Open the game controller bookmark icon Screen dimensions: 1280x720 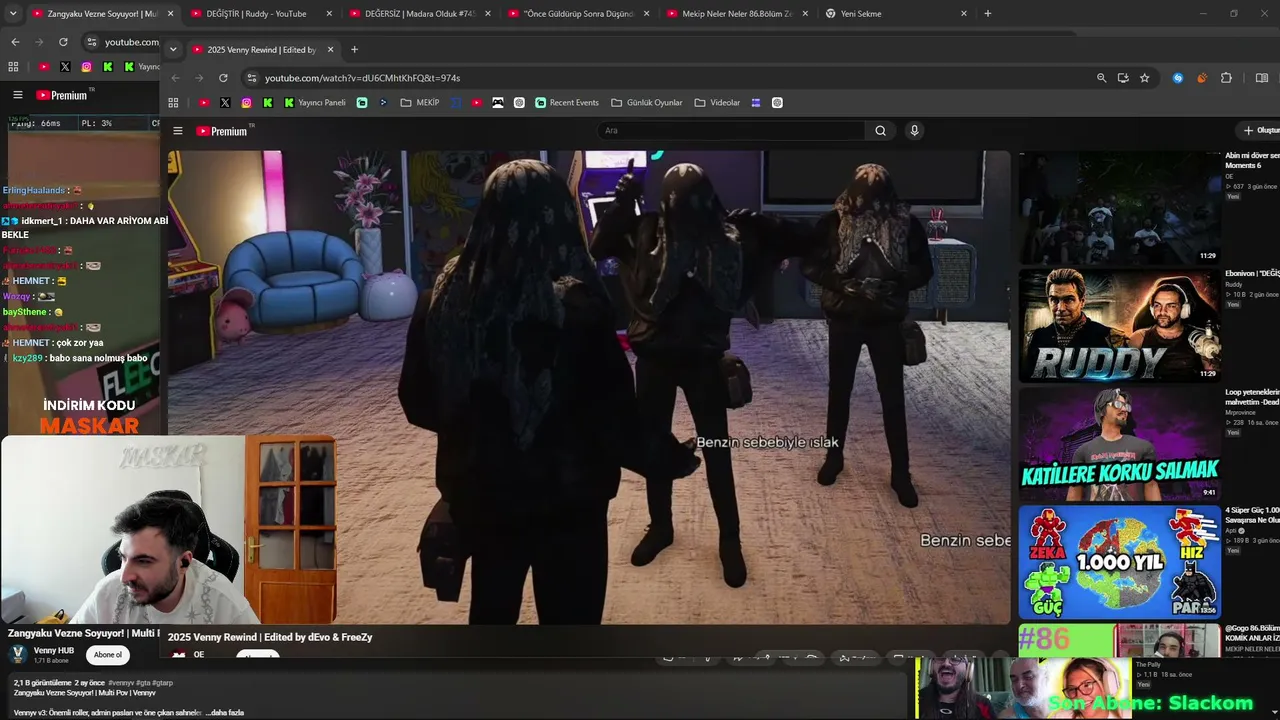point(498,103)
